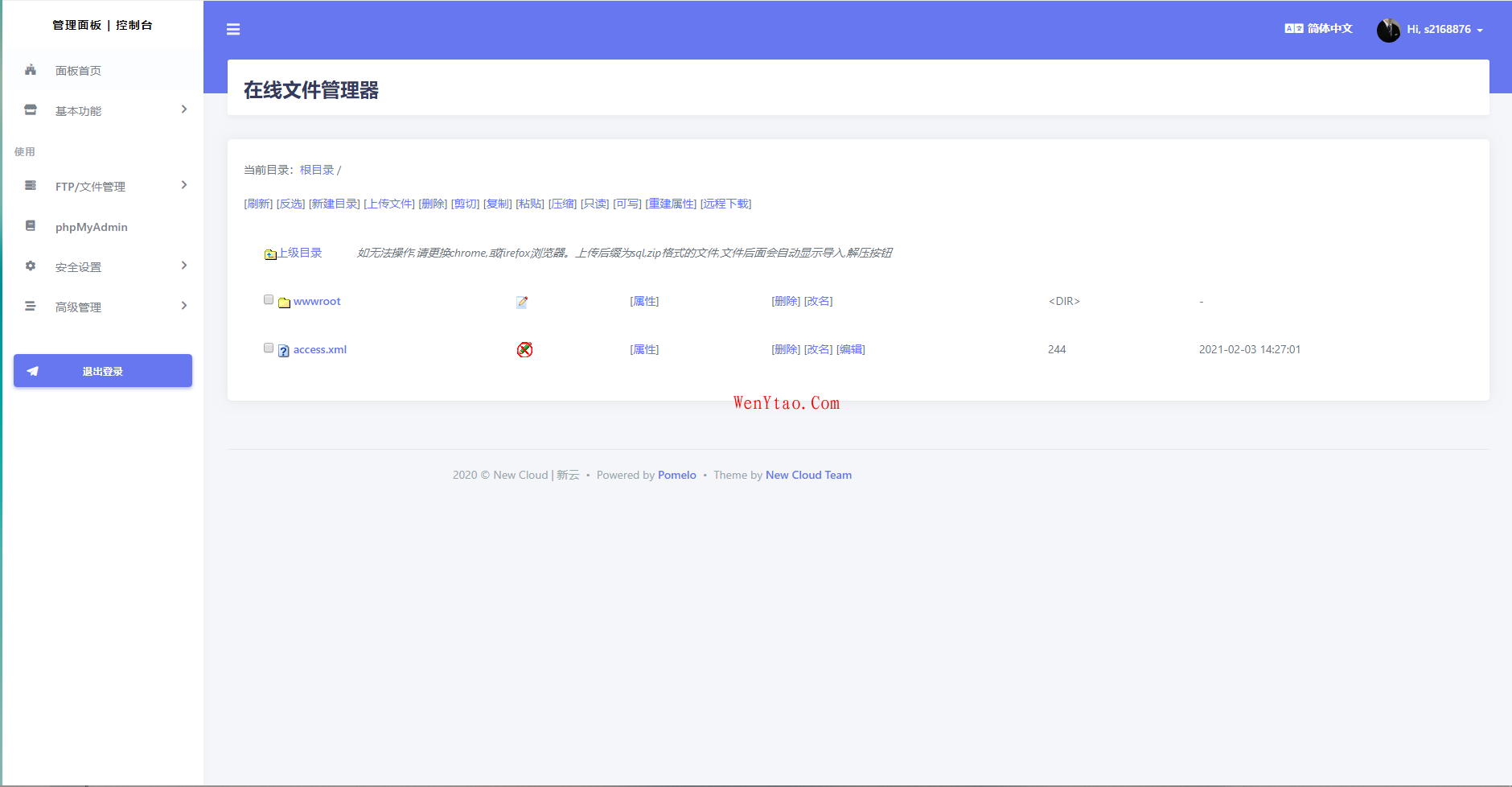Click 改名 in the wwwroot row
1512x787 pixels.
pos(818,301)
